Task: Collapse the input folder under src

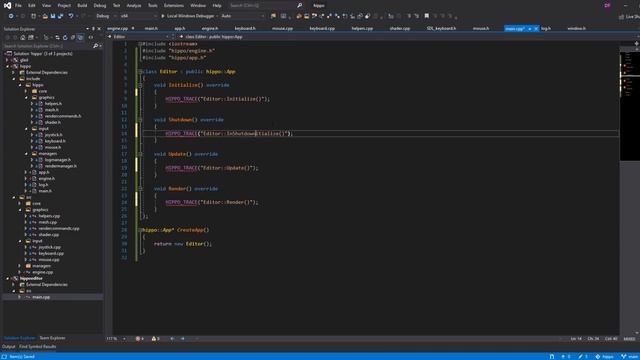Action: pyautogui.click(x=20, y=241)
